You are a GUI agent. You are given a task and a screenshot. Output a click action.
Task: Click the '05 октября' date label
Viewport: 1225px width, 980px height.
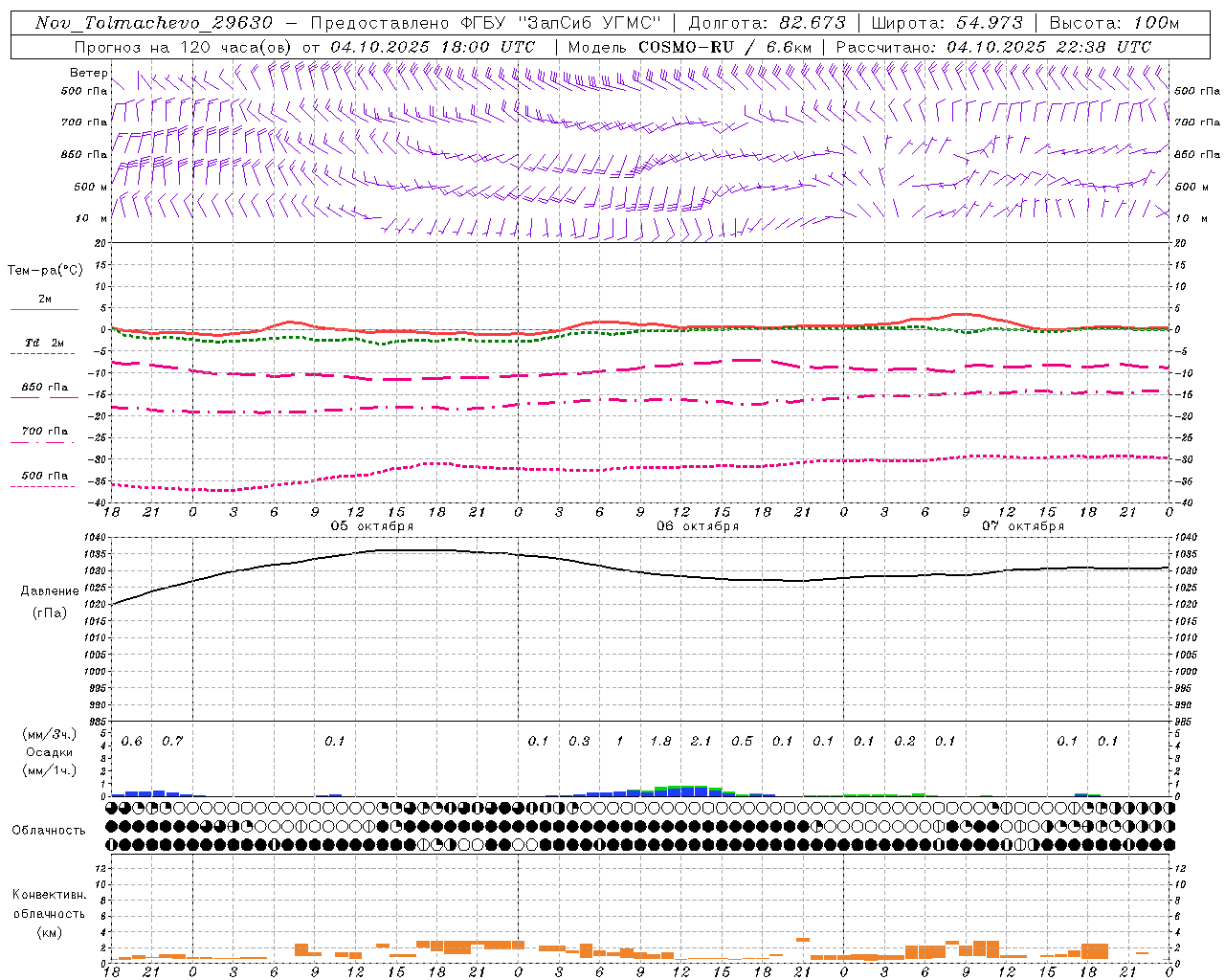372,526
